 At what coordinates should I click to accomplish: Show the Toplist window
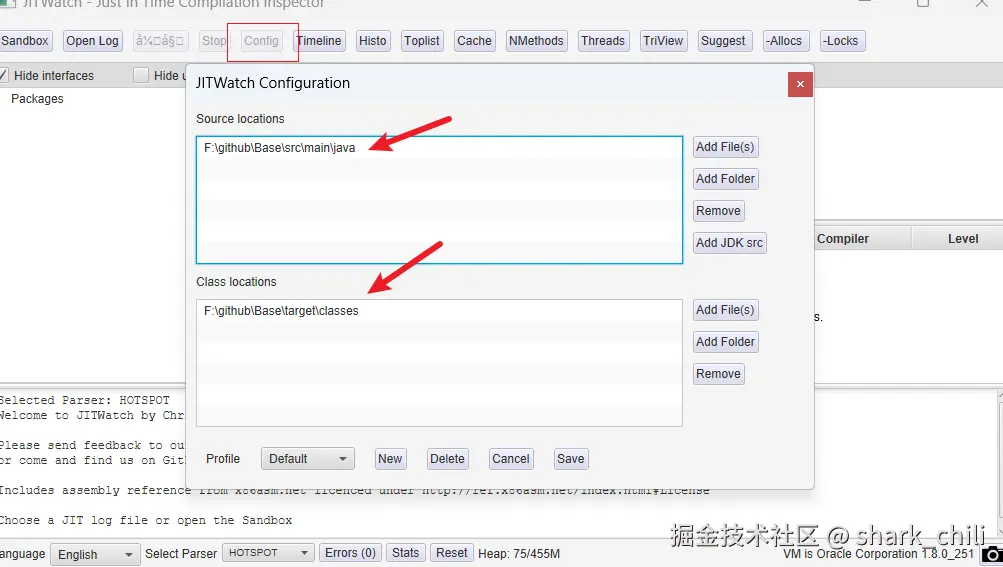tap(422, 41)
